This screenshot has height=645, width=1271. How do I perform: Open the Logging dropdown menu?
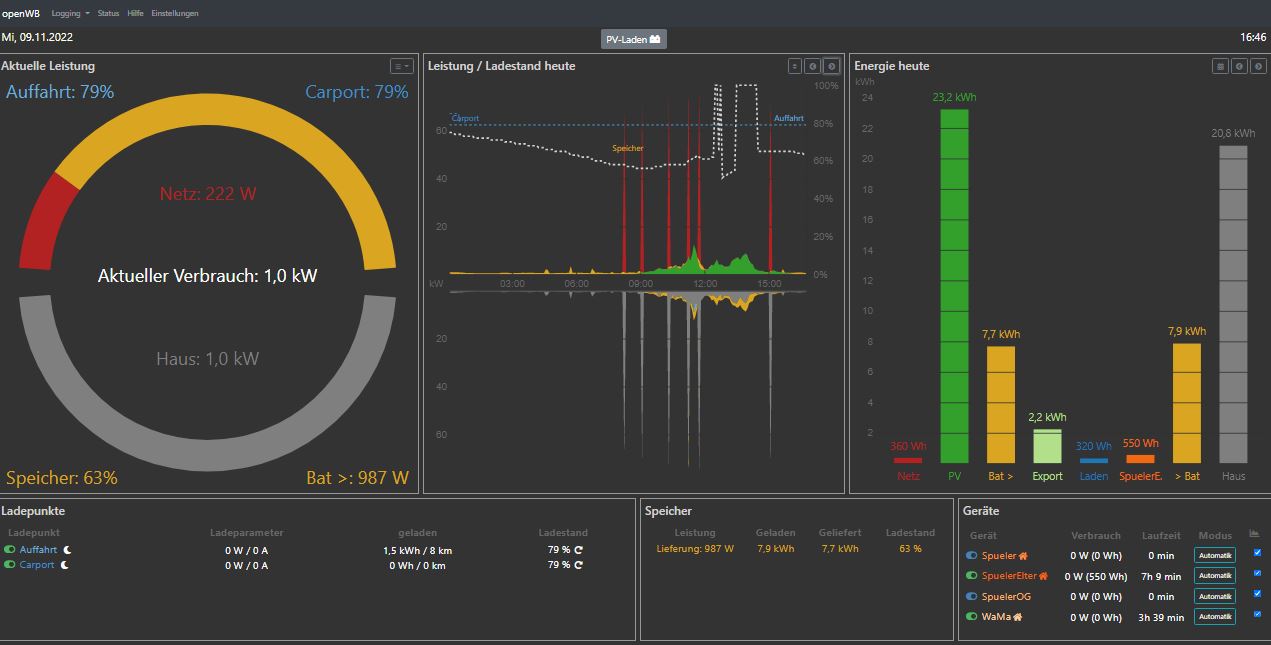(70, 13)
